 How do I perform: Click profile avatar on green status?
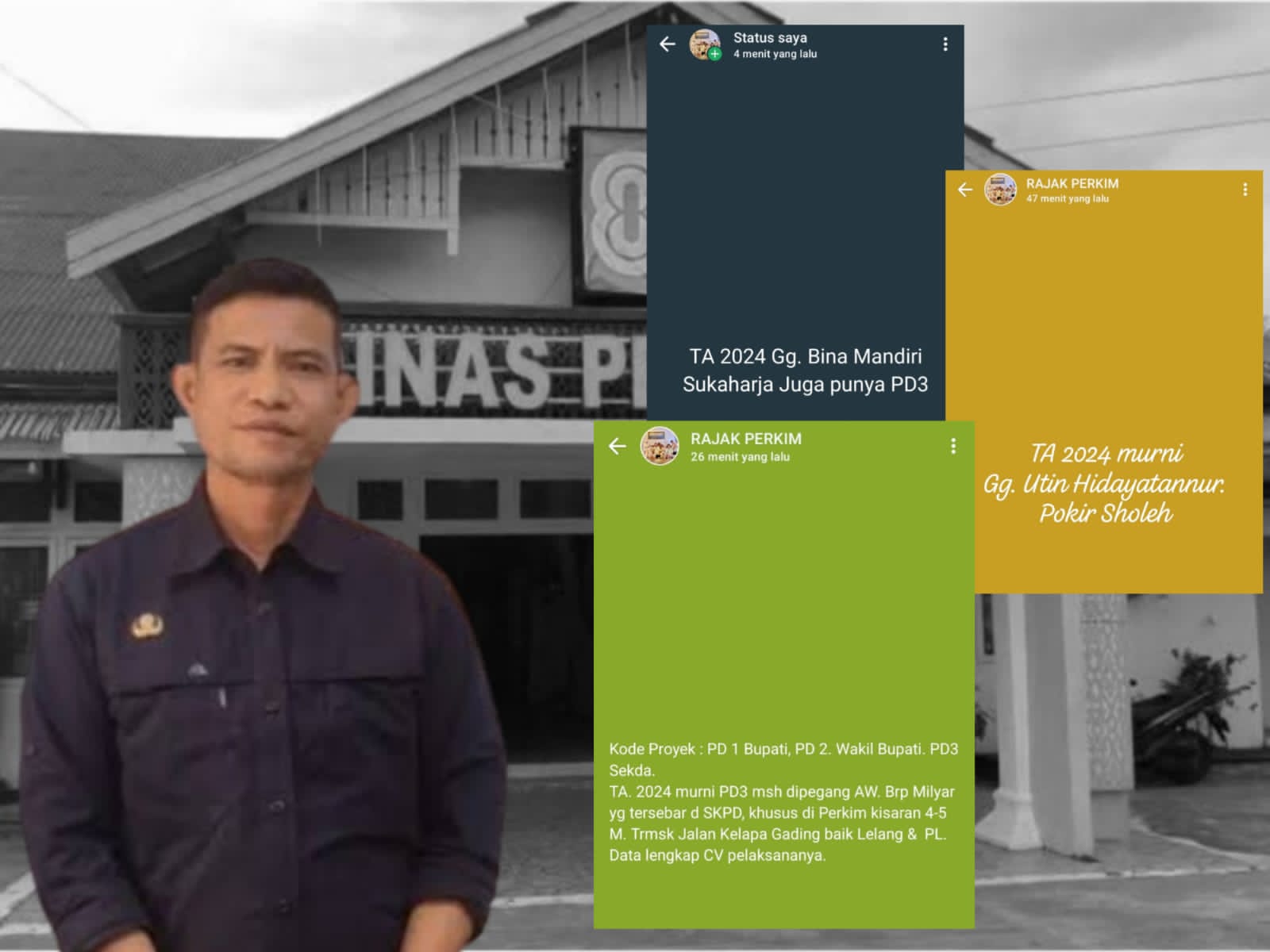[x=660, y=446]
